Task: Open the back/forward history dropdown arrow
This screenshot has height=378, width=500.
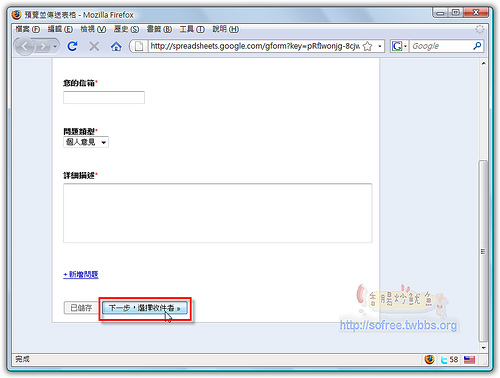Action: point(55,46)
